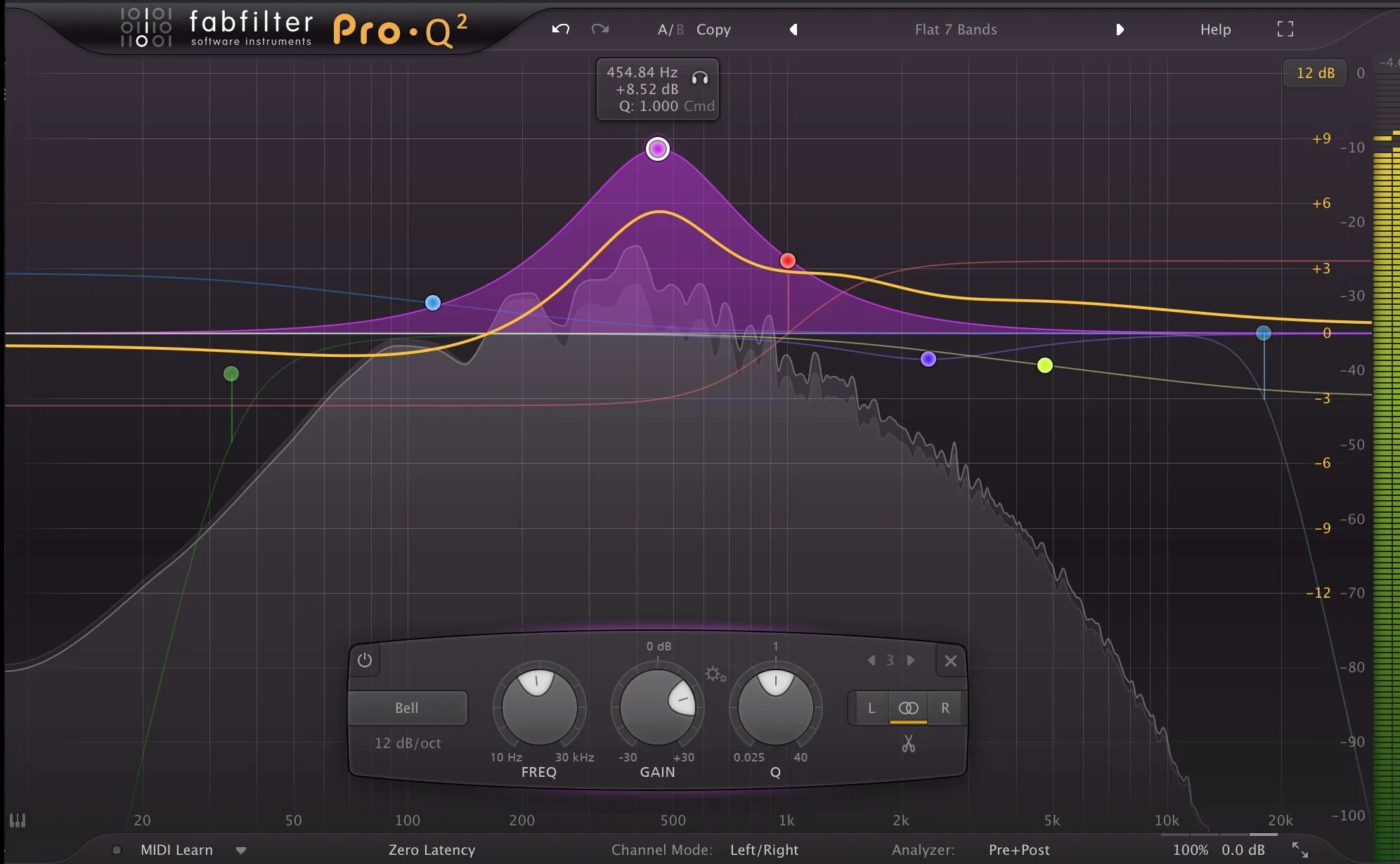Image resolution: width=1400 pixels, height=864 pixels.
Task: Solo band with headphones icon
Action: click(699, 78)
